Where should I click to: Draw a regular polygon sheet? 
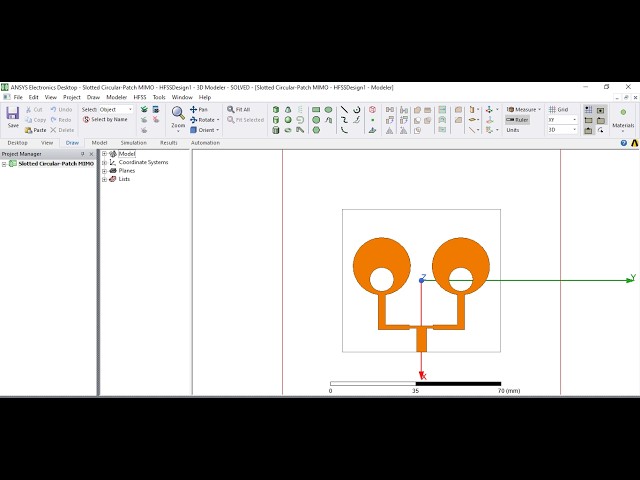tap(316, 130)
